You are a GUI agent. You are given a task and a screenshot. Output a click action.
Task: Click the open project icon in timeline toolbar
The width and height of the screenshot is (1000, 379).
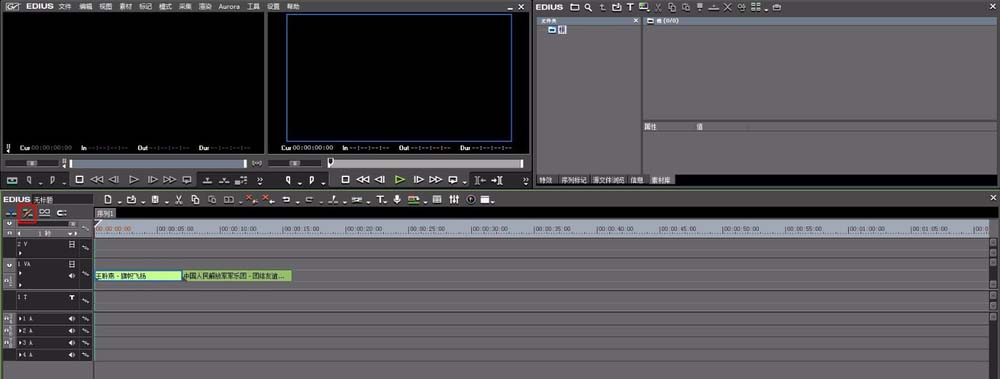tap(131, 200)
